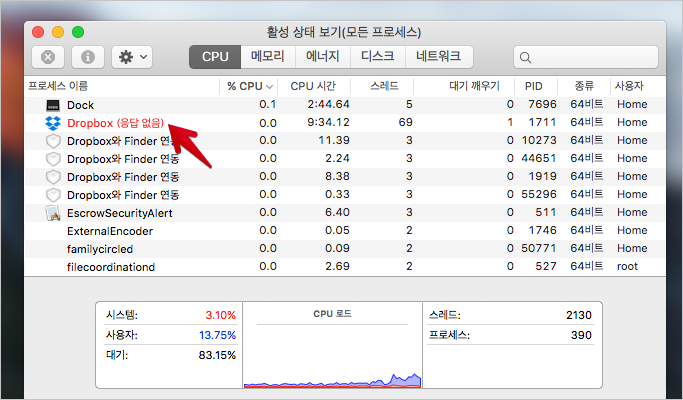The width and height of the screenshot is (683, 400).
Task: Click shield icon of PID 1919 row
Action: pyautogui.click(x=53, y=177)
